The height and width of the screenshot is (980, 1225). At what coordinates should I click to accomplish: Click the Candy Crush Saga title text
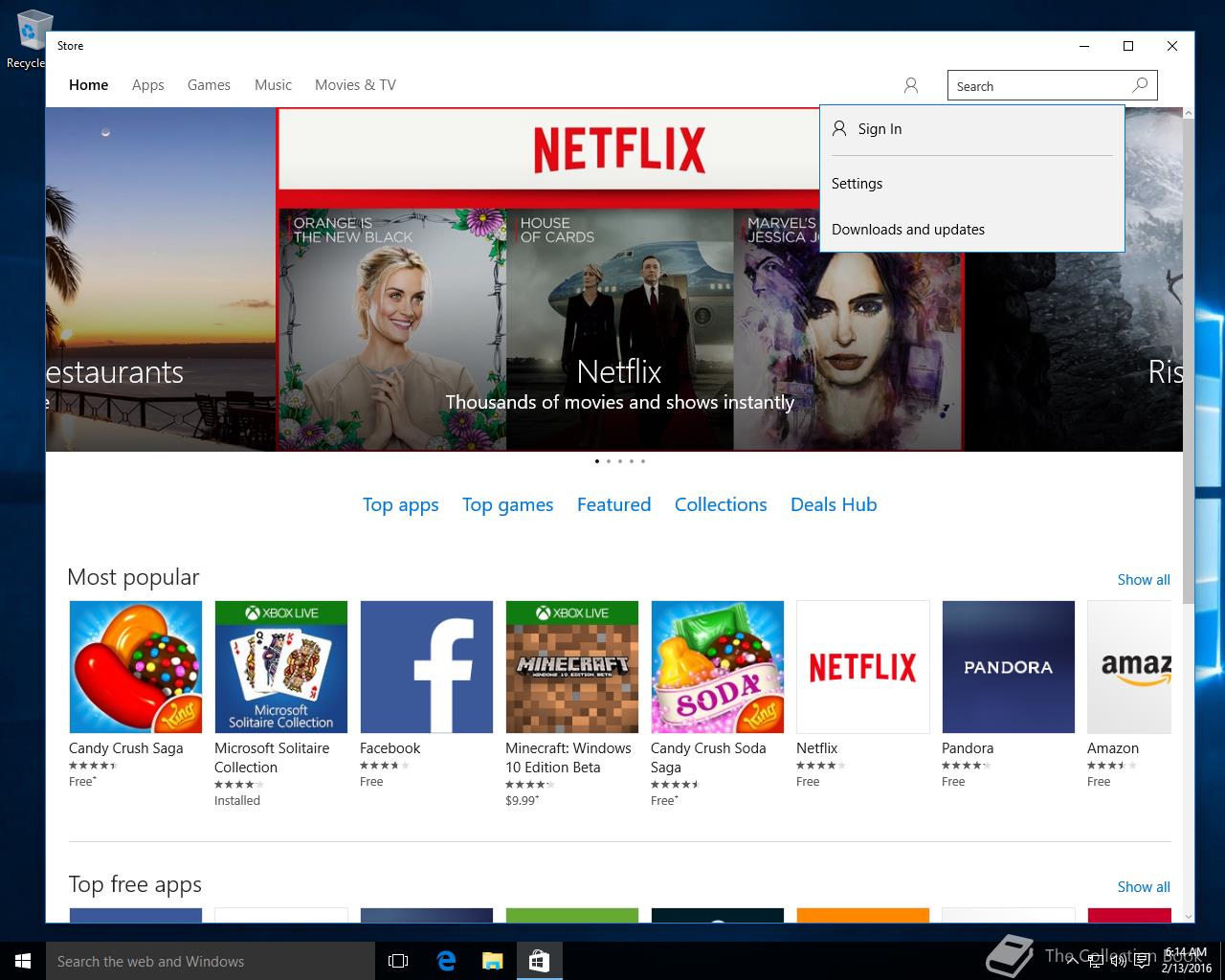(126, 748)
